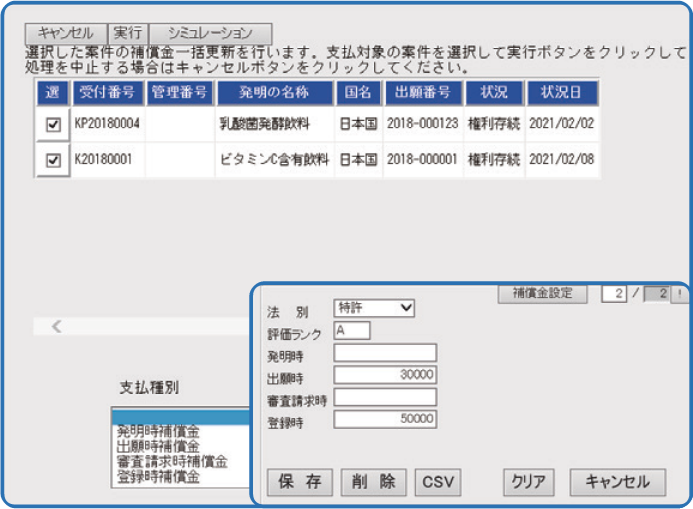Image resolution: width=693 pixels, height=509 pixels.
Task: Click the 保存 button
Action: 300,482
